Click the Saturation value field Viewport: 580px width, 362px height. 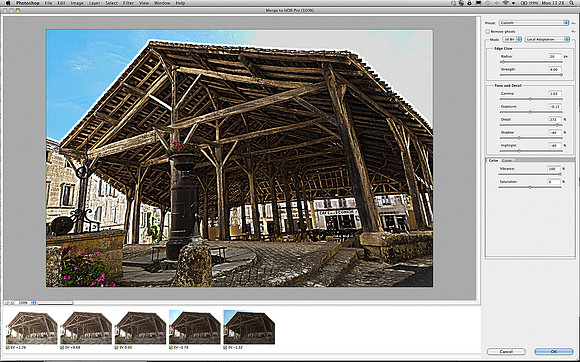tap(554, 182)
